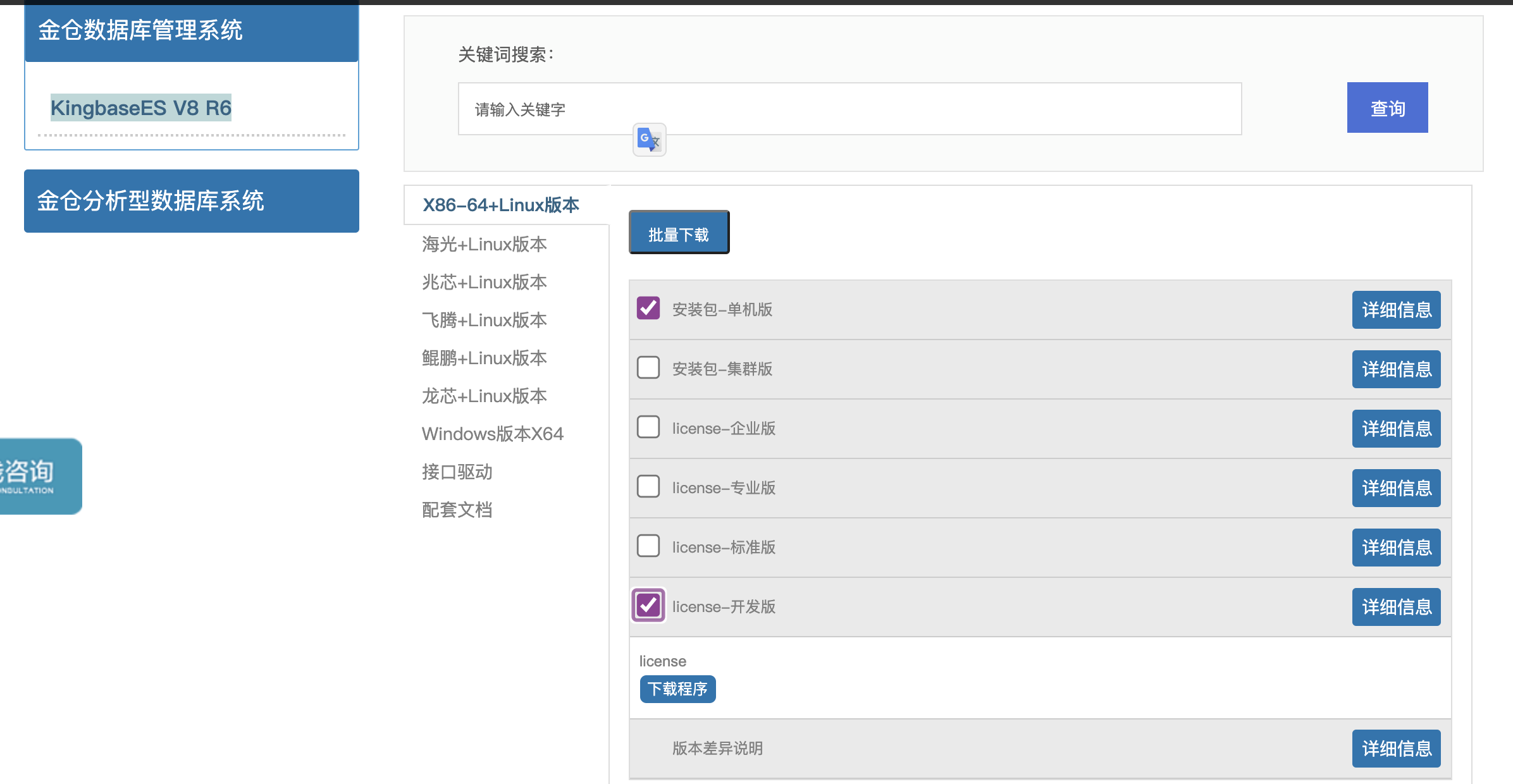Click the 查询 search button
Viewport: 1513px width, 784px height.
(x=1386, y=107)
